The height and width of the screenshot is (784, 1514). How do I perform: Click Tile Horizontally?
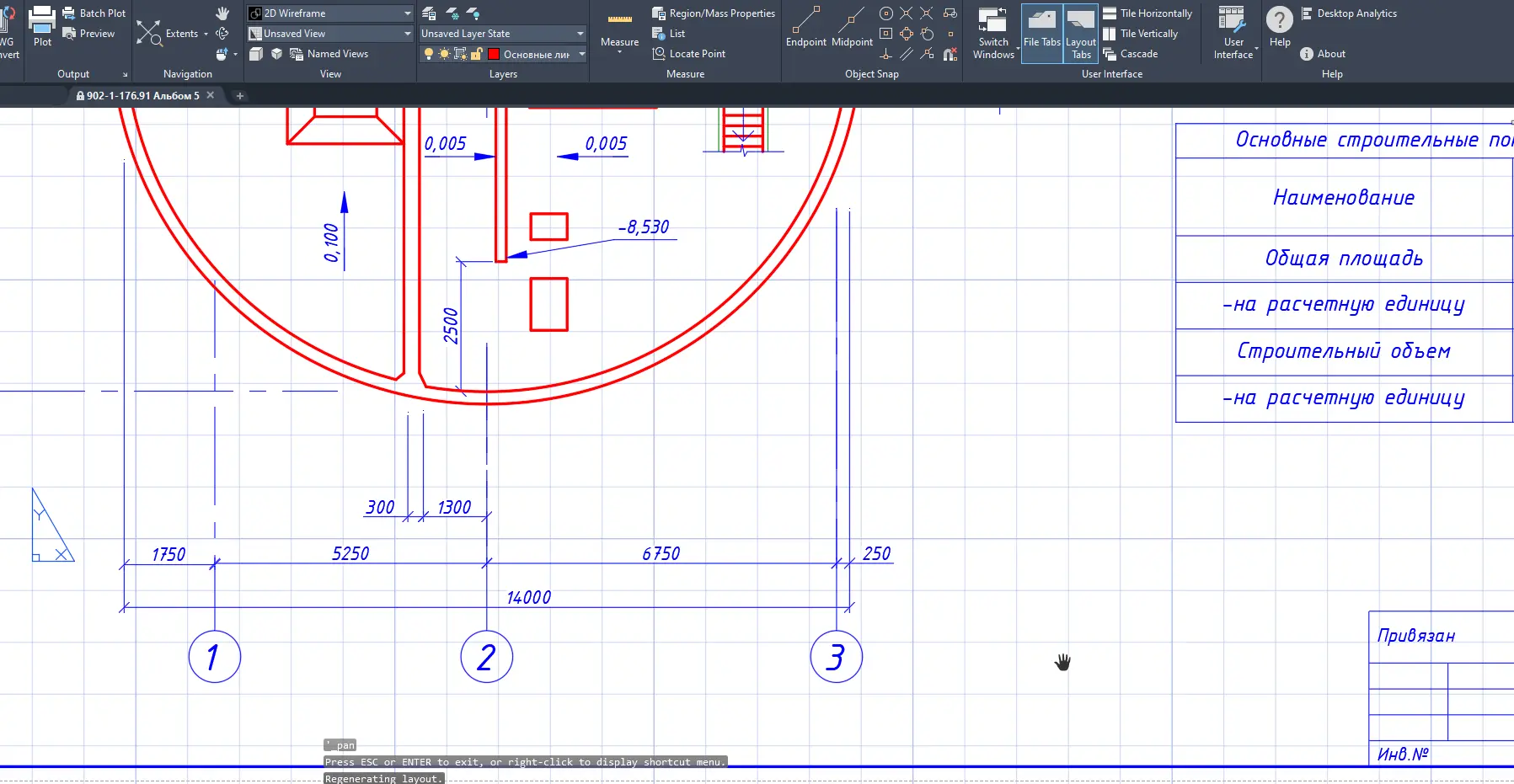(x=1147, y=13)
